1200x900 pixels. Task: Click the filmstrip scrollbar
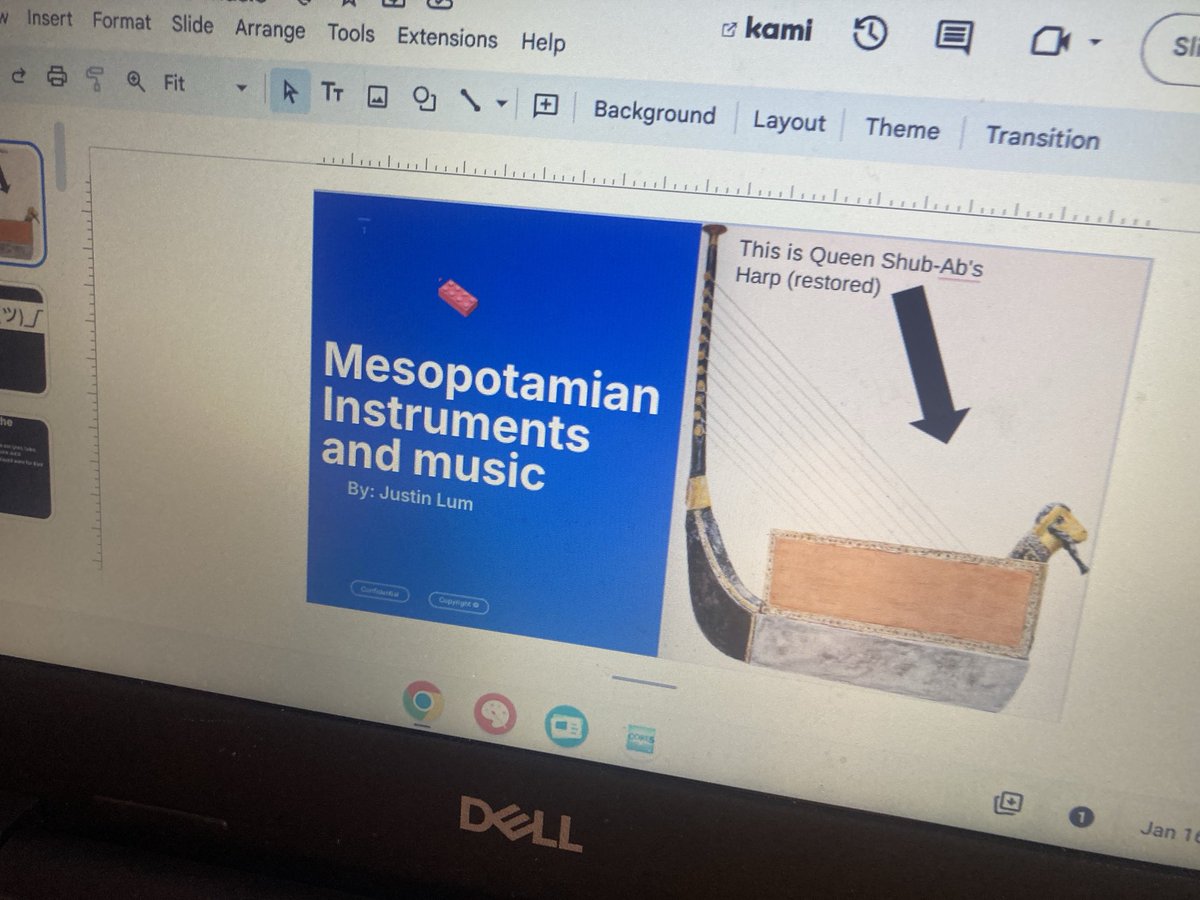(60, 155)
